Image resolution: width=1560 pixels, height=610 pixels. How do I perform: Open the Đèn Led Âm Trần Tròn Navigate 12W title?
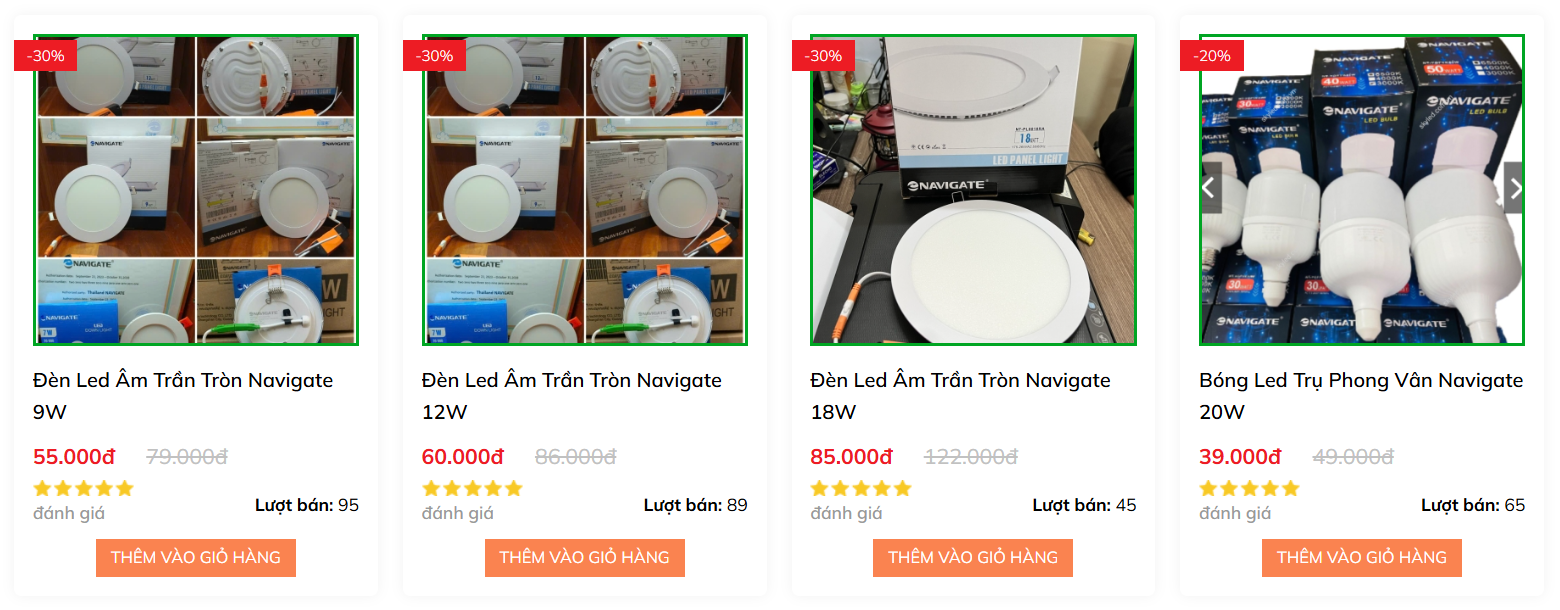pos(572,396)
